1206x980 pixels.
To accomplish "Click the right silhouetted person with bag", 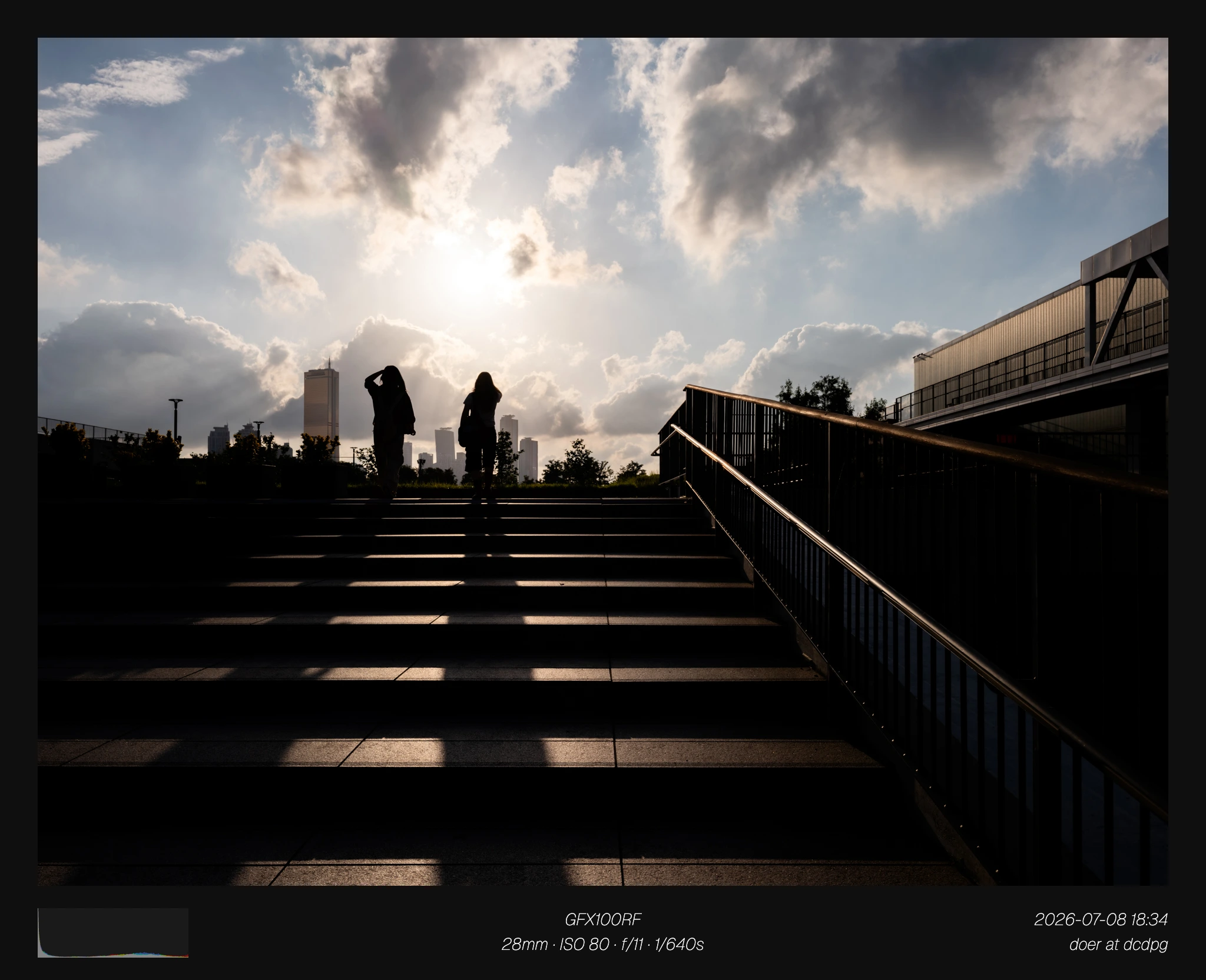I will (481, 436).
